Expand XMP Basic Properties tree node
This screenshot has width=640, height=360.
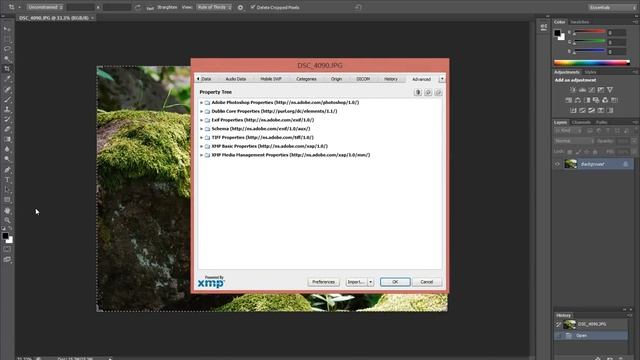[x=201, y=146]
